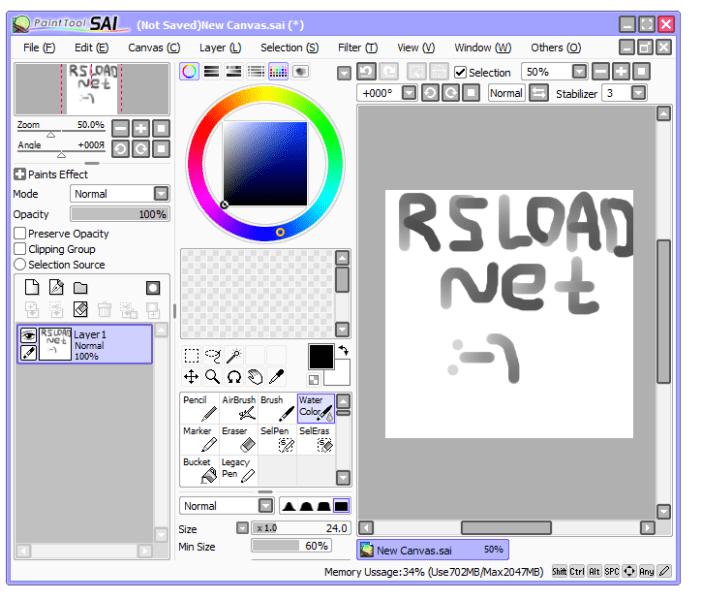Enable Clipping Group checkbox
702x600 pixels.
(20, 249)
